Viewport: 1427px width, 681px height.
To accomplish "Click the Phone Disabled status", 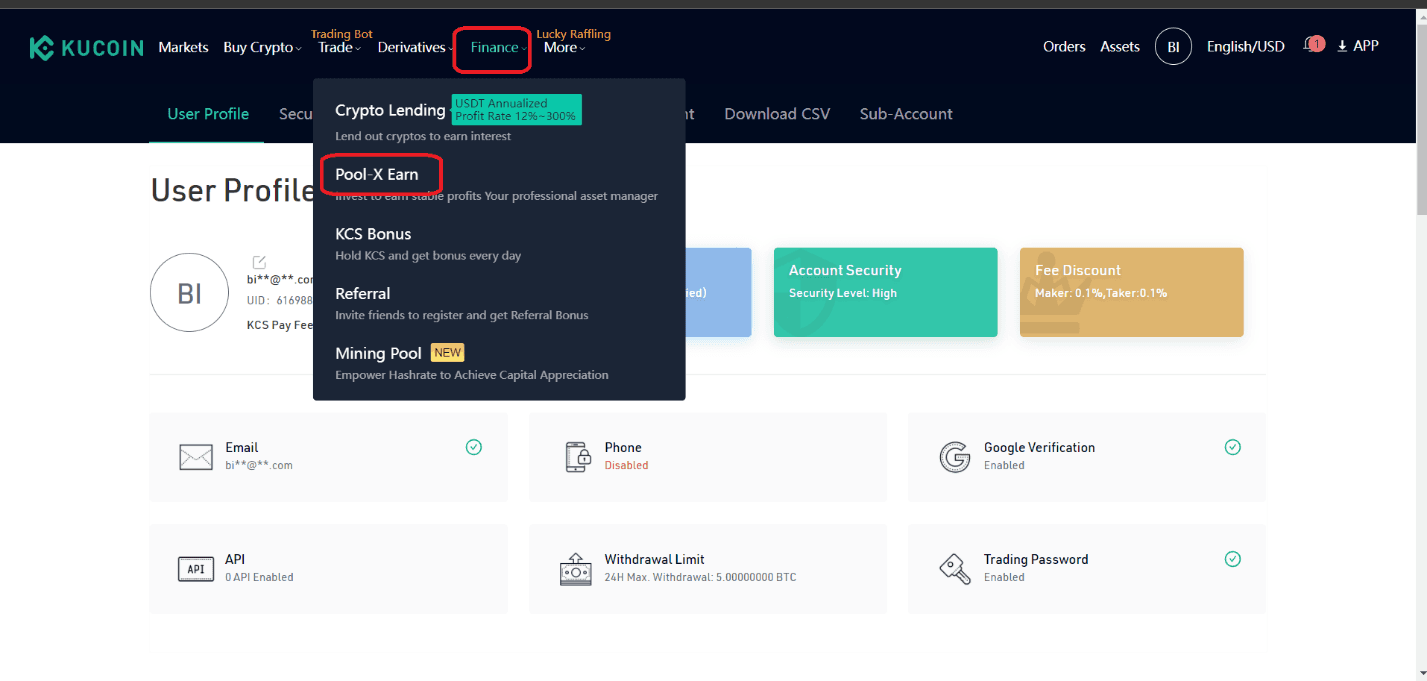I will 626,466.
